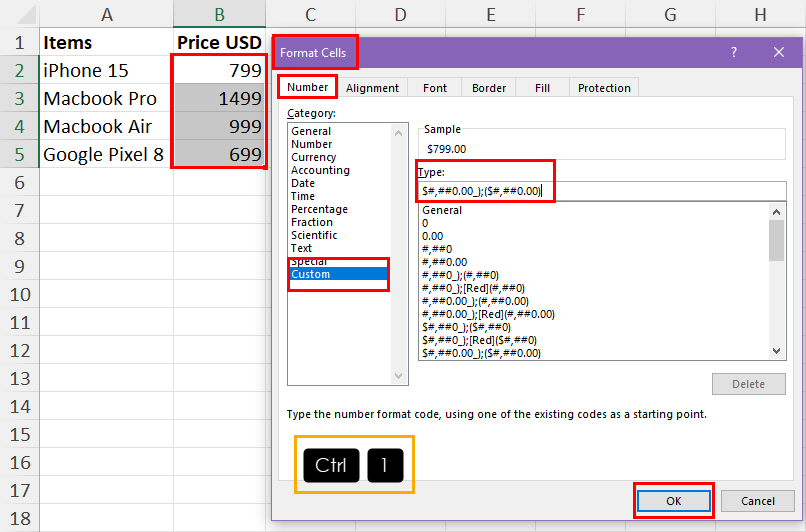Click the Category list scroll down arrow
This screenshot has height=532, width=806.
click(x=398, y=376)
